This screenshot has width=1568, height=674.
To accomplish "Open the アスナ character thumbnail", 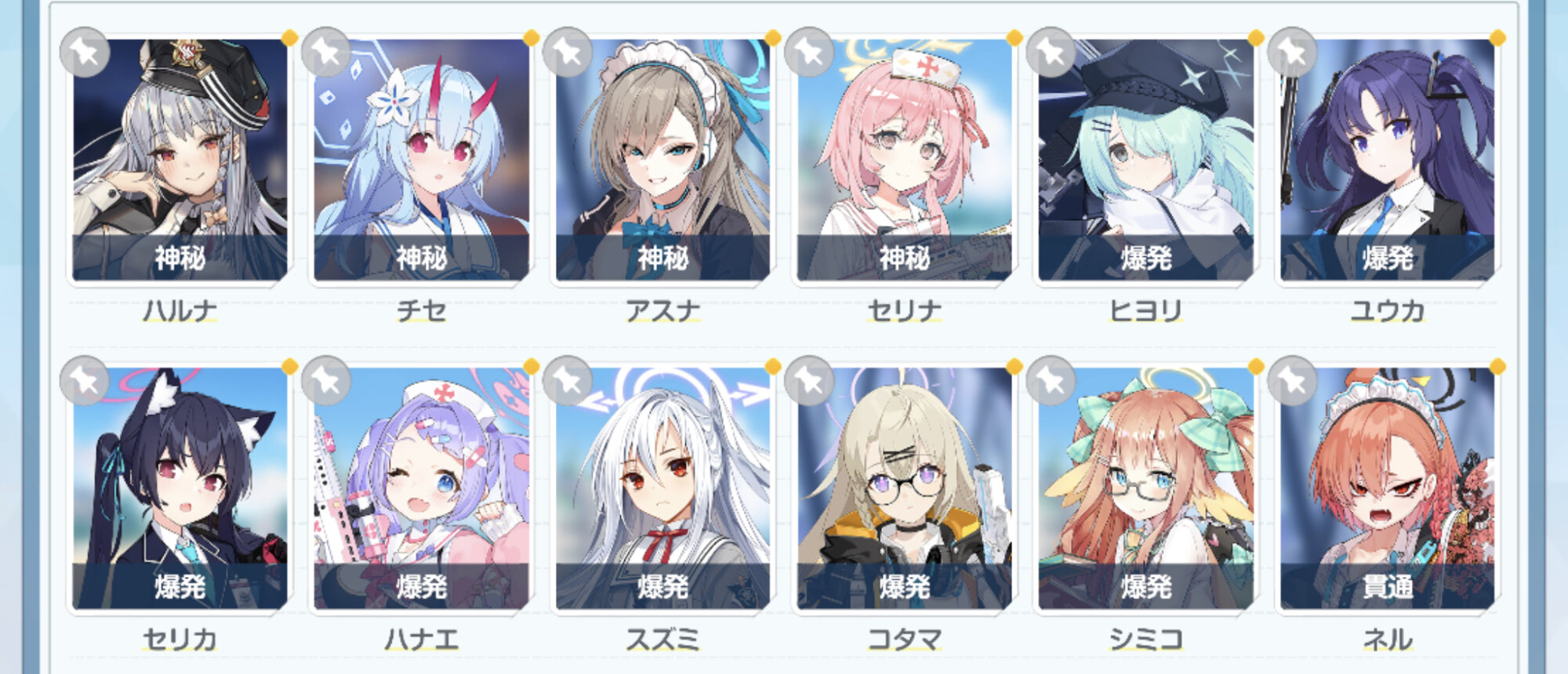I will pos(663,160).
